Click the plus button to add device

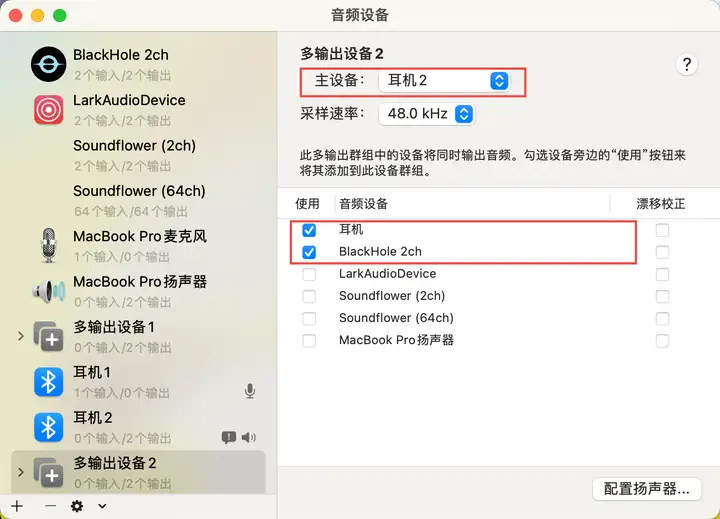coord(17,506)
